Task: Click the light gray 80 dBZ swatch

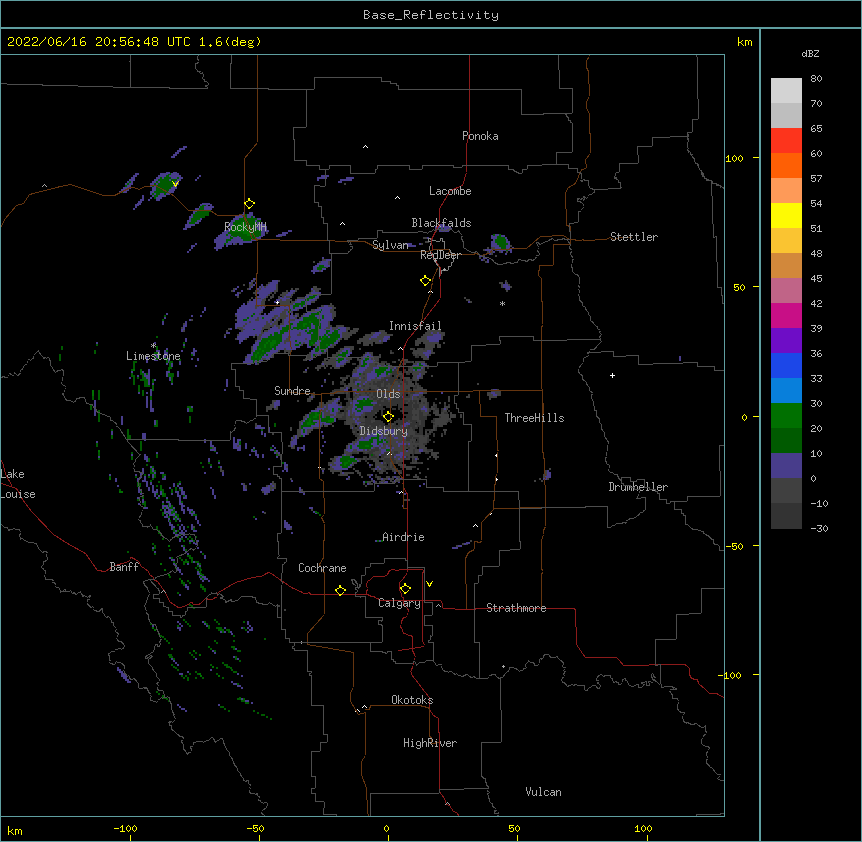Action: point(786,91)
